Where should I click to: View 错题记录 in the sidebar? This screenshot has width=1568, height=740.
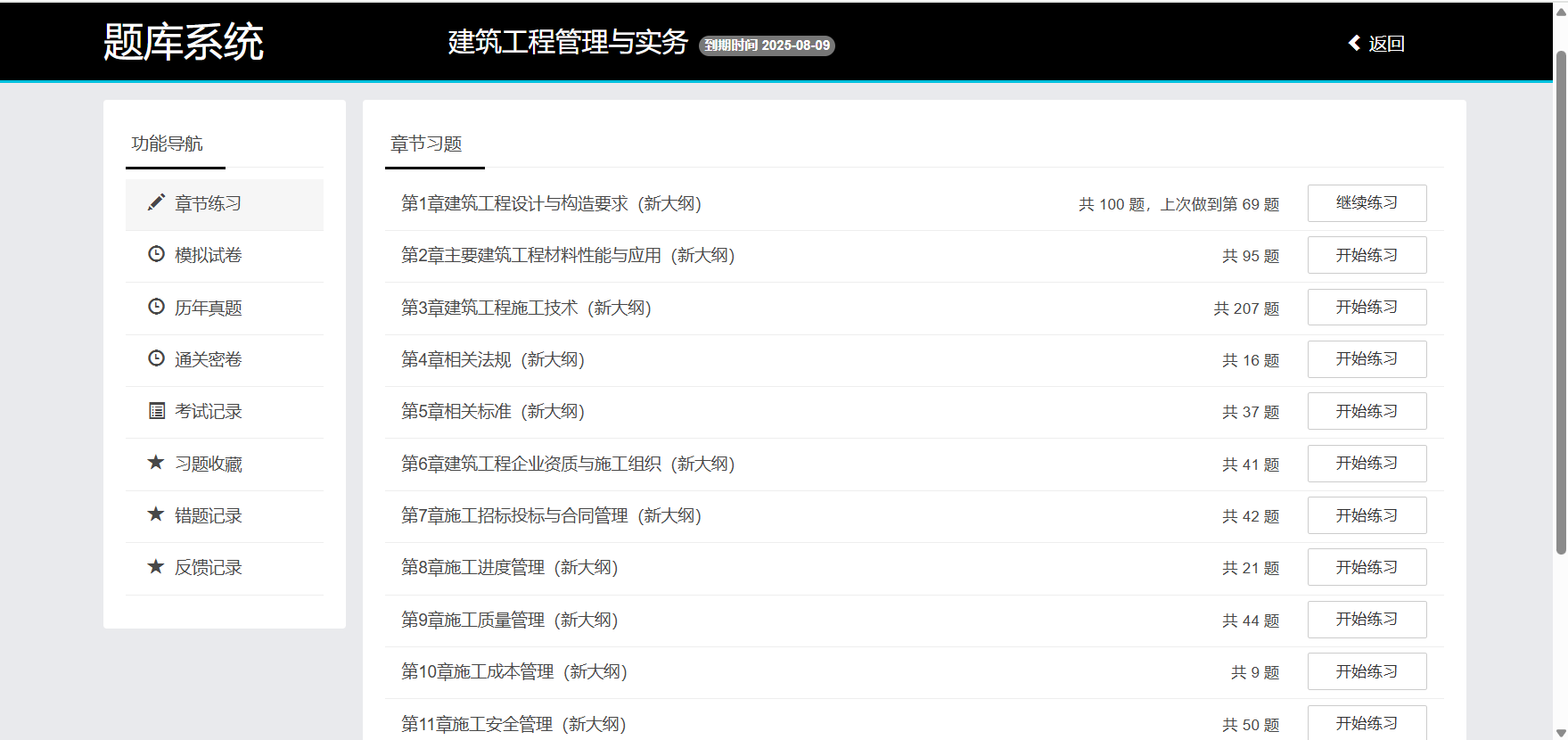point(225,516)
